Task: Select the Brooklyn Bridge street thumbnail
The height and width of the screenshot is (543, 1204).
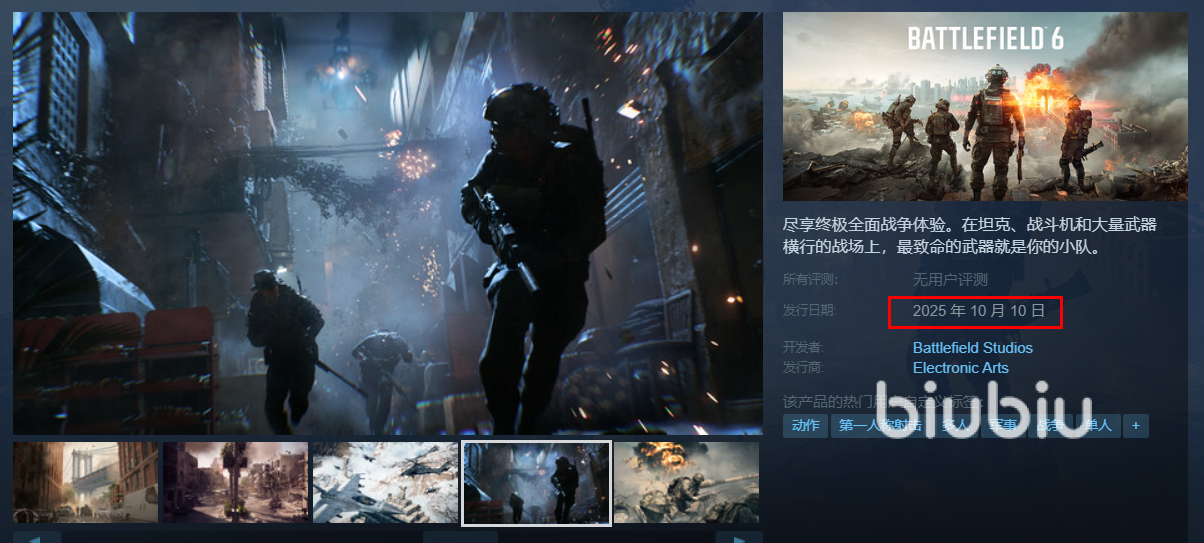Action: coord(85,482)
